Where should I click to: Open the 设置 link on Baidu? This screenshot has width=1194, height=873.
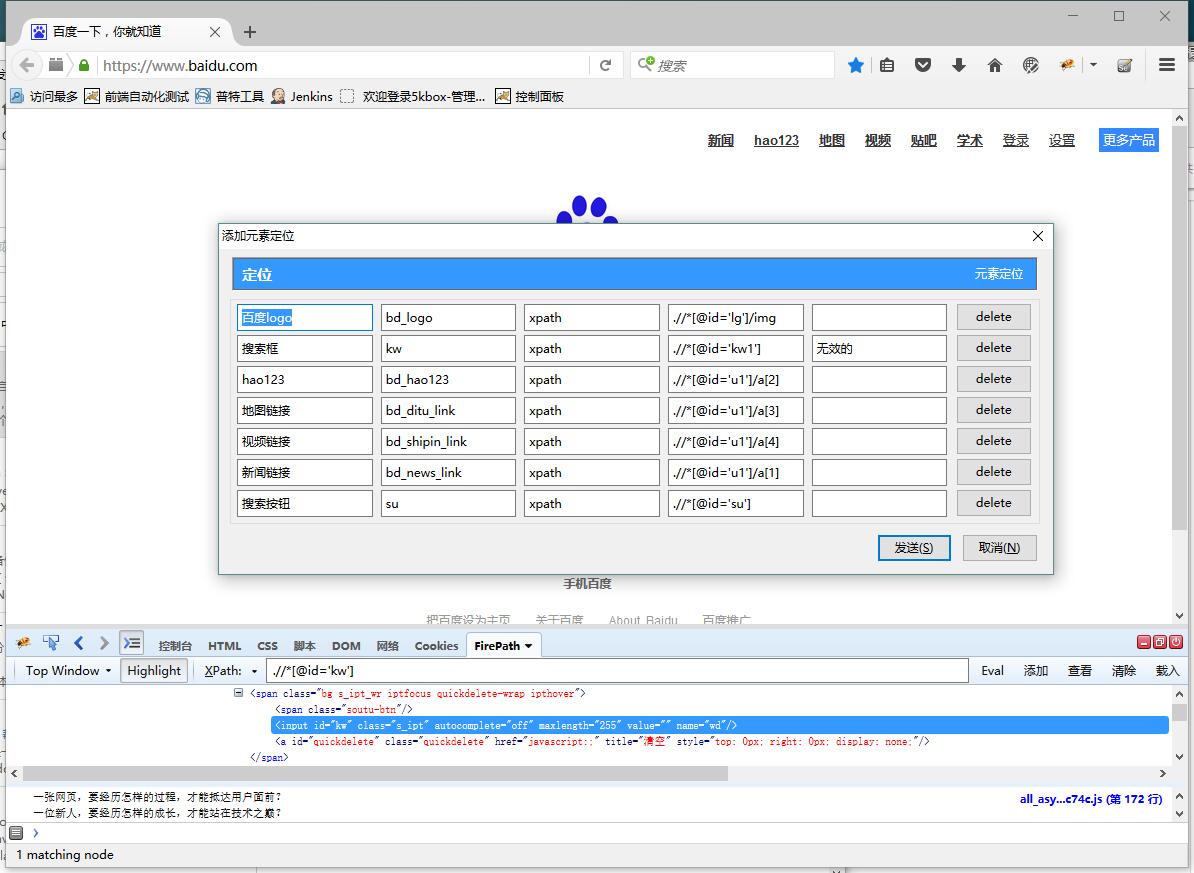pos(1062,140)
